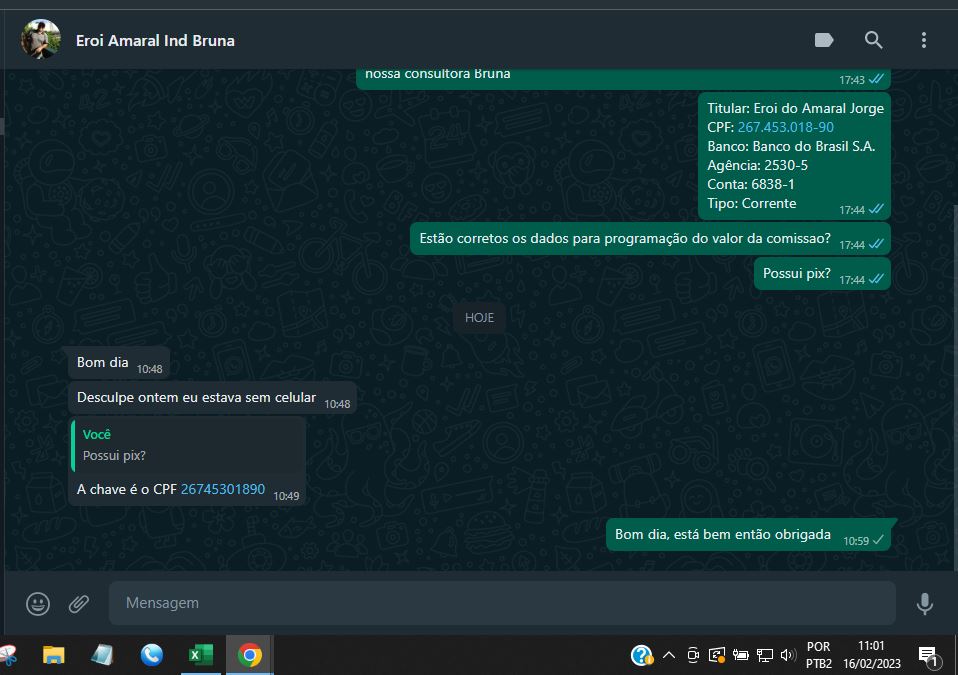Viewport: 958px width, 675px height.
Task: Click into the Mensagem text field
Action: [500, 603]
